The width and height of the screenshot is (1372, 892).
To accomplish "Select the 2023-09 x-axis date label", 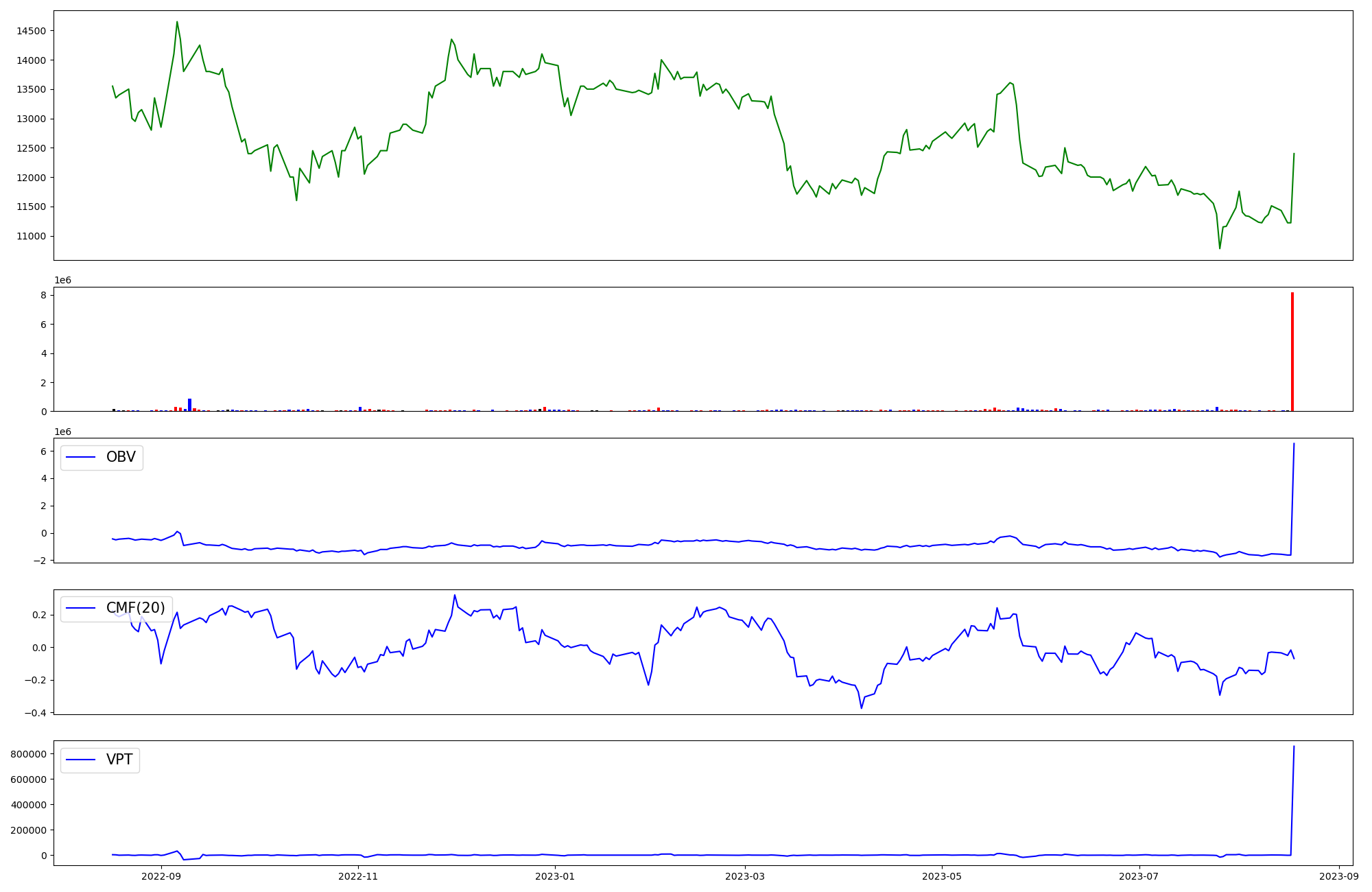I will point(1338,876).
